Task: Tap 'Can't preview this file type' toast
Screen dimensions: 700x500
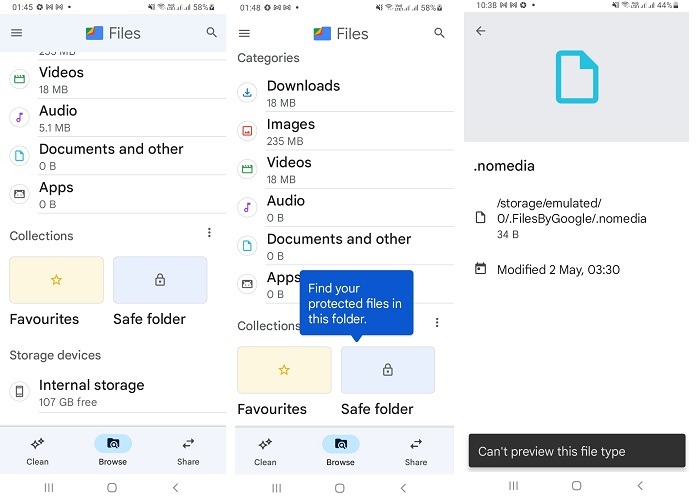Action: 577,451
